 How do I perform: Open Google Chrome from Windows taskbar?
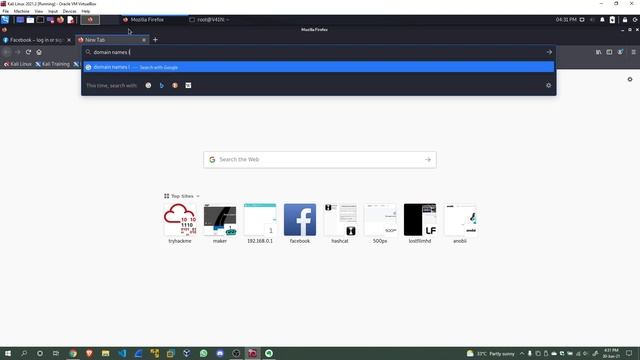click(x=73, y=353)
